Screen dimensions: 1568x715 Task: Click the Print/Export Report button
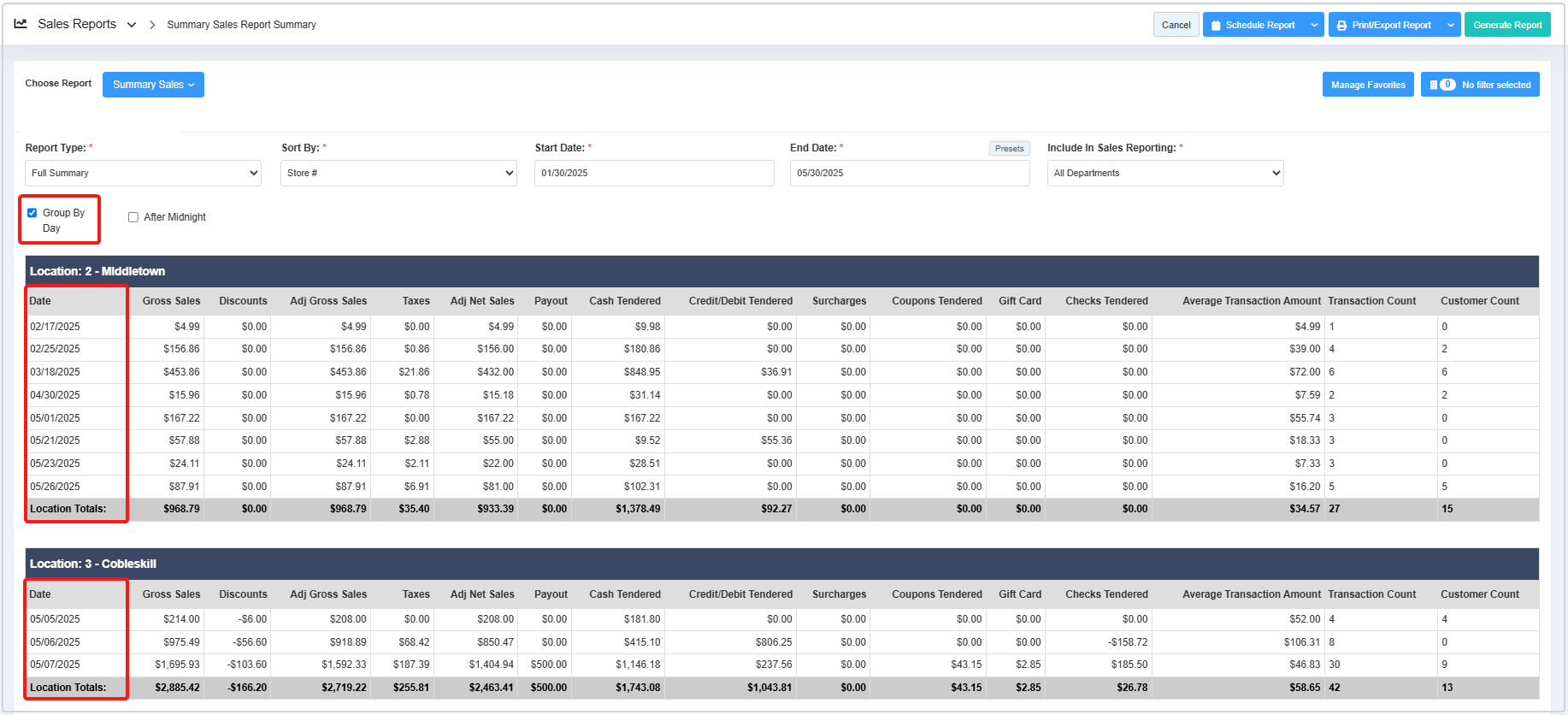click(x=1385, y=25)
